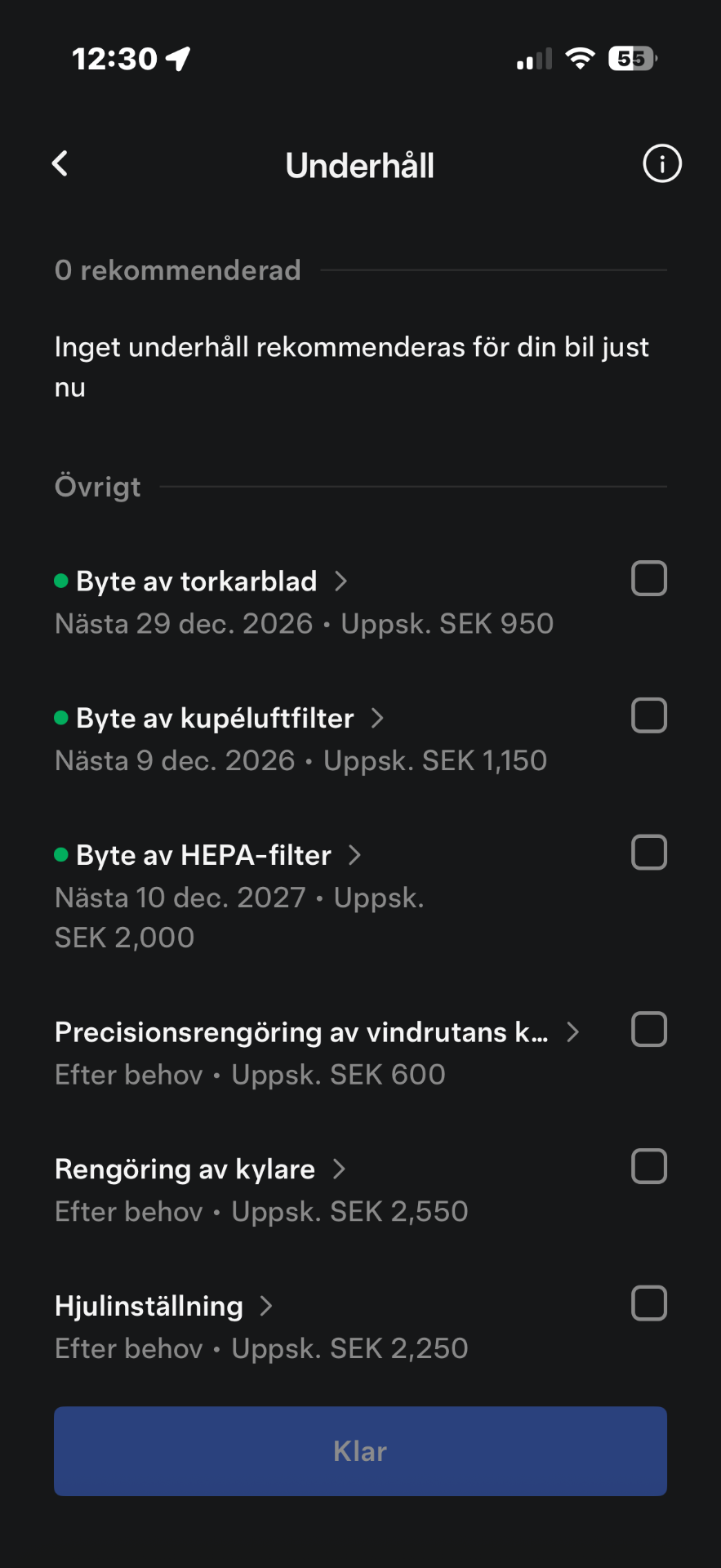Tap the Wi-Fi status icon
This screenshot has height=1568, width=721.
pos(580,59)
